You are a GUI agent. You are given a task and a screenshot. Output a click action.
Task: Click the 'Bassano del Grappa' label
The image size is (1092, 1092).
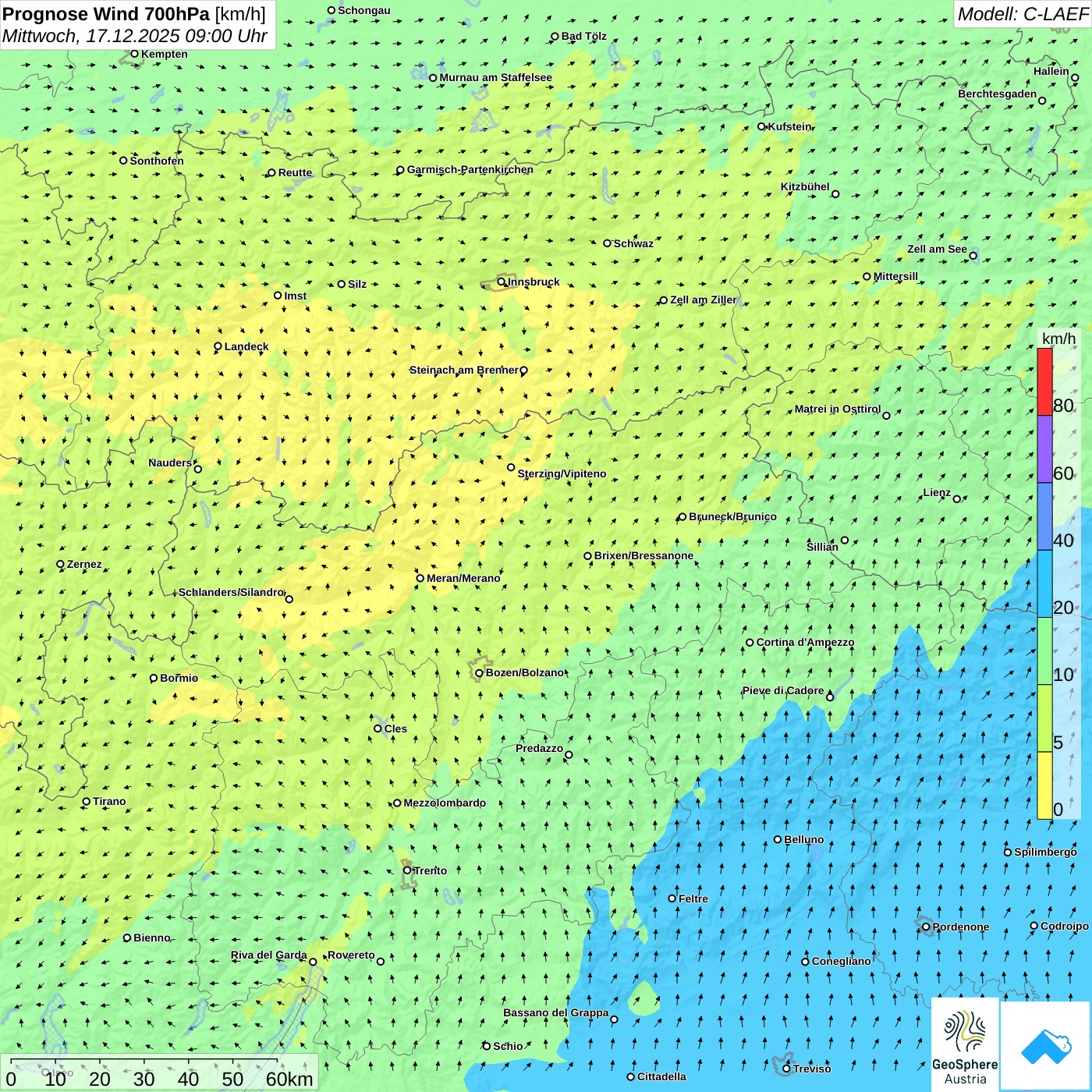[x=556, y=1012]
